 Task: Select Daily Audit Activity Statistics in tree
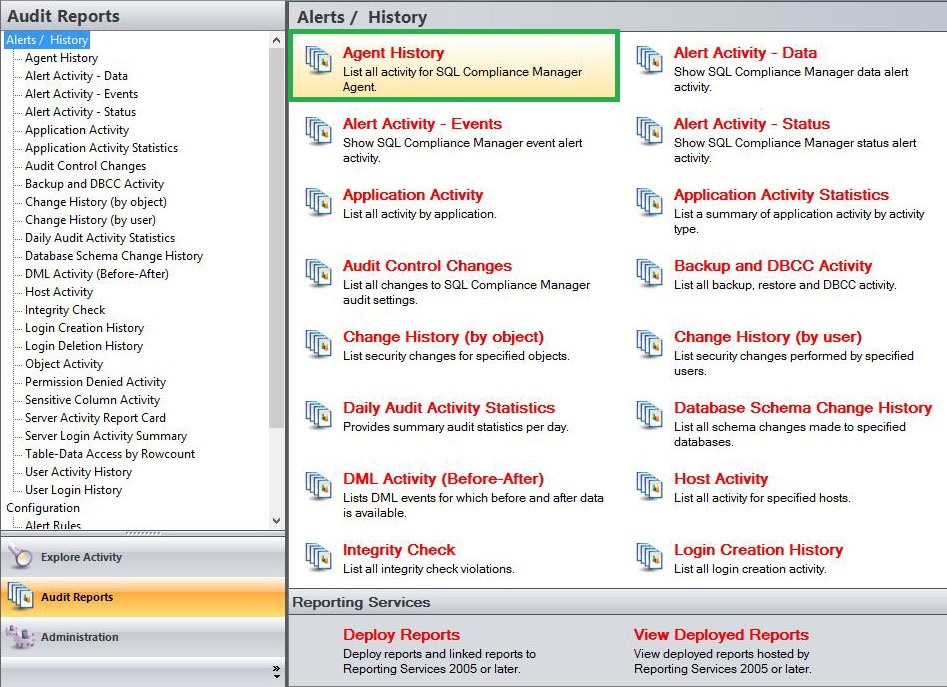click(x=100, y=238)
